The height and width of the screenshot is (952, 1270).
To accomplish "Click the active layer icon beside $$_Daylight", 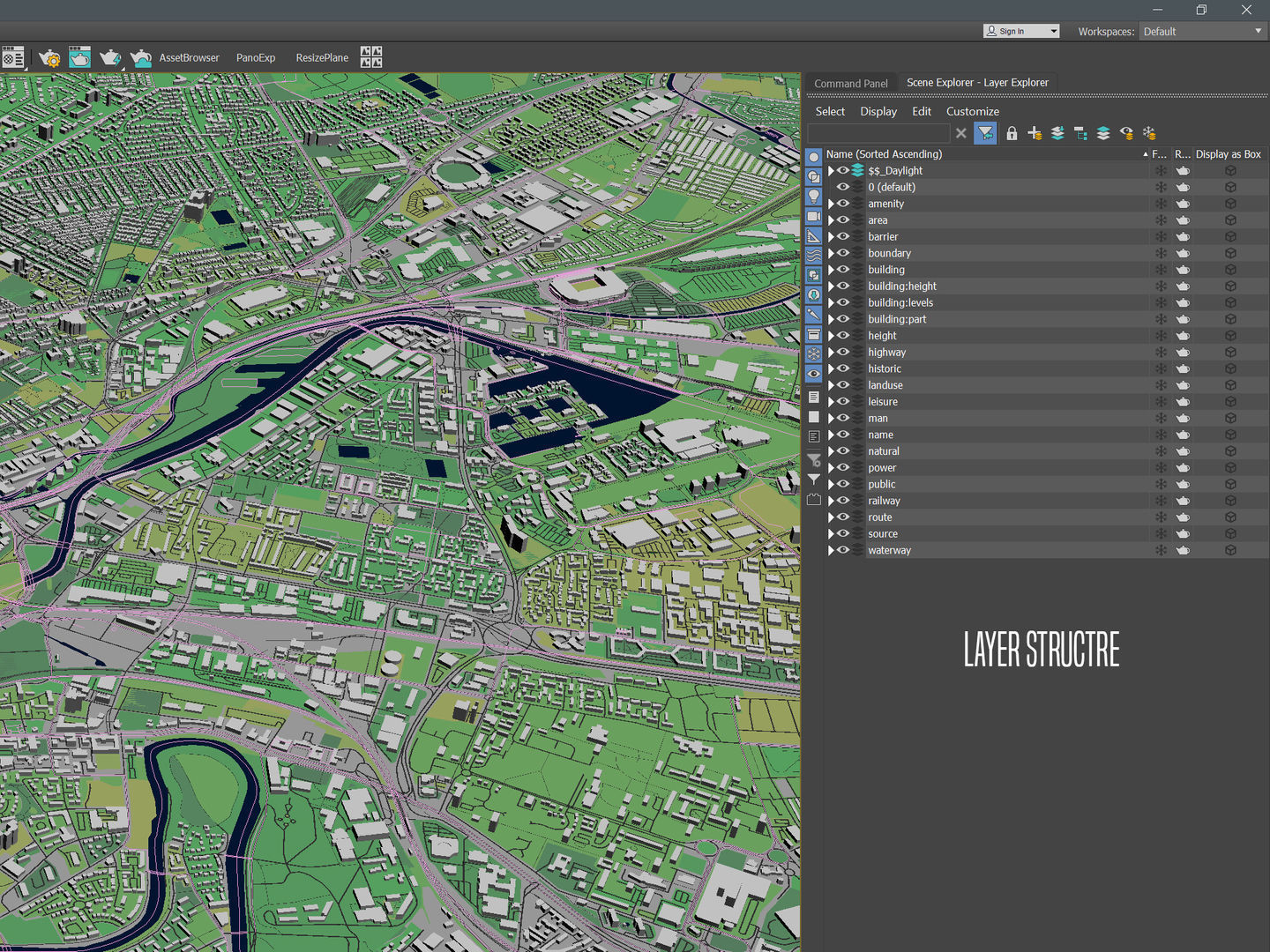I will (857, 170).
